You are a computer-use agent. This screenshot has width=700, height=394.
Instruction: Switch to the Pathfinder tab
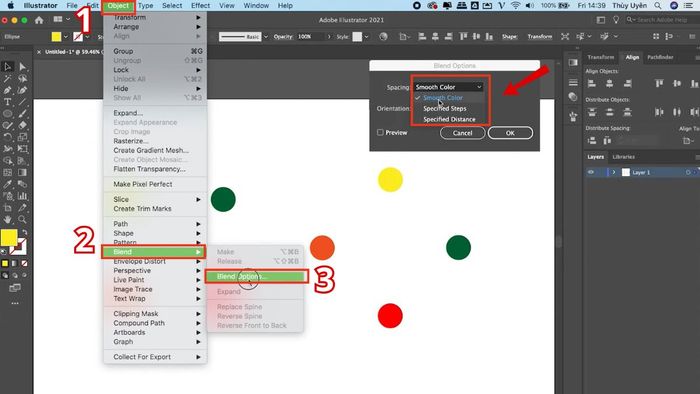(660, 57)
